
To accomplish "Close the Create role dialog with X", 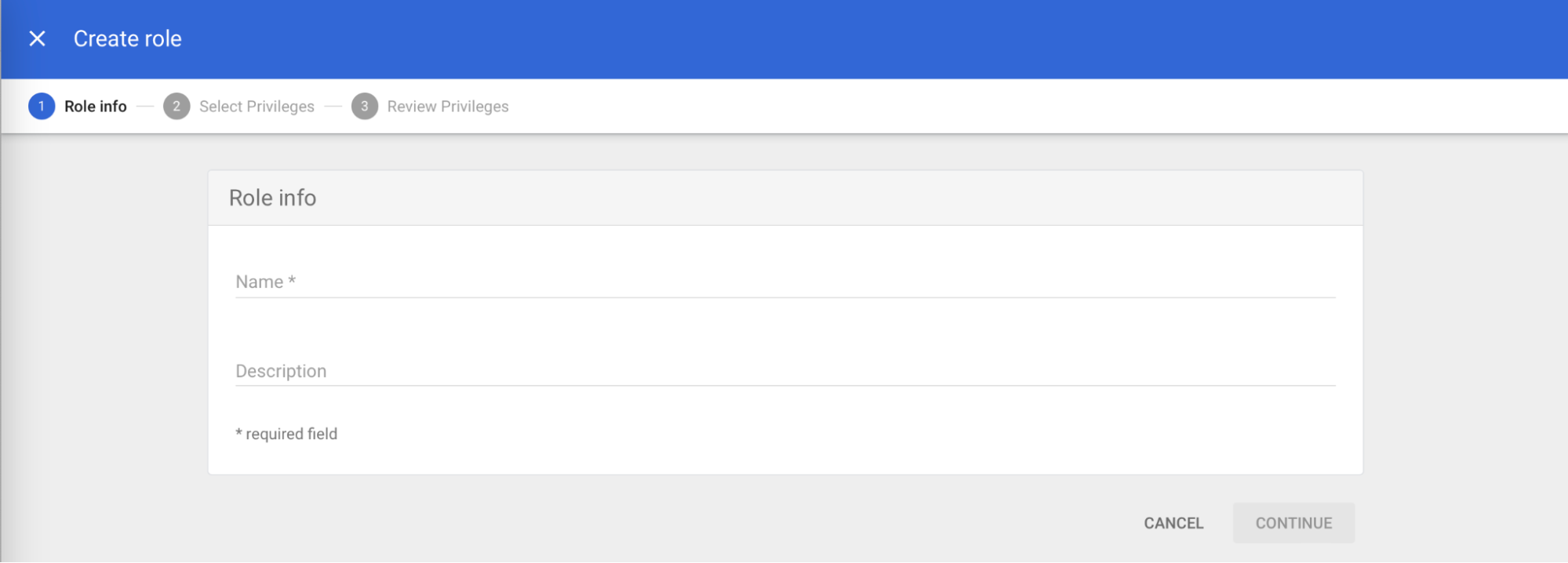I will [x=37, y=38].
